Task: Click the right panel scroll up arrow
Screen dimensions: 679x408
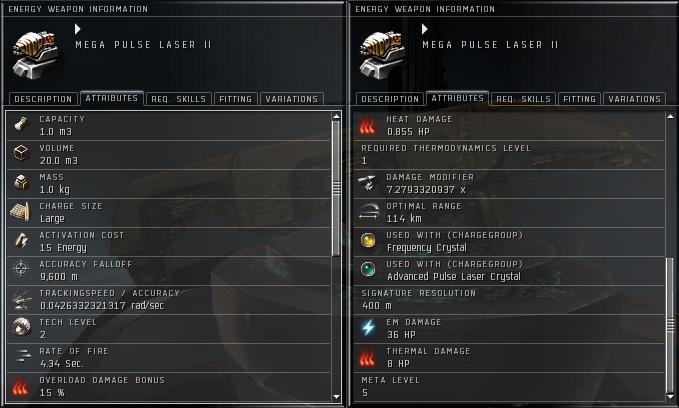Action: (x=670, y=116)
